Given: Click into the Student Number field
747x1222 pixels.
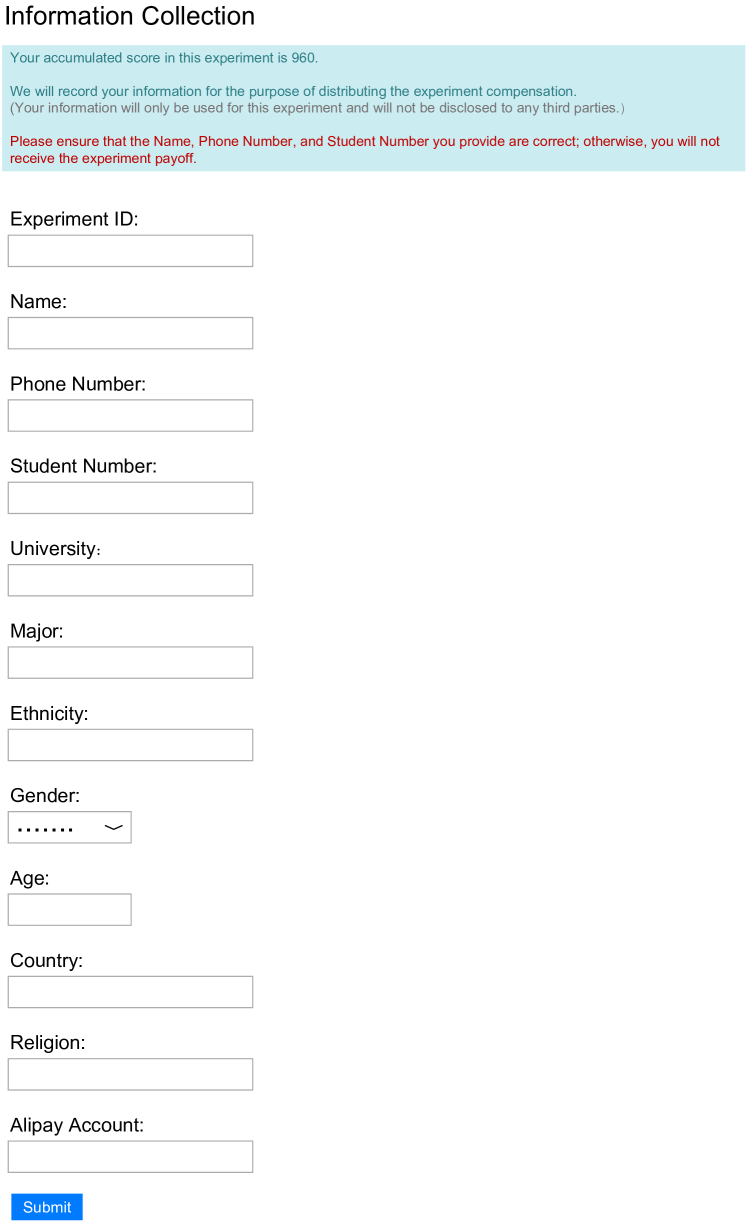Looking at the screenshot, I should [130, 498].
